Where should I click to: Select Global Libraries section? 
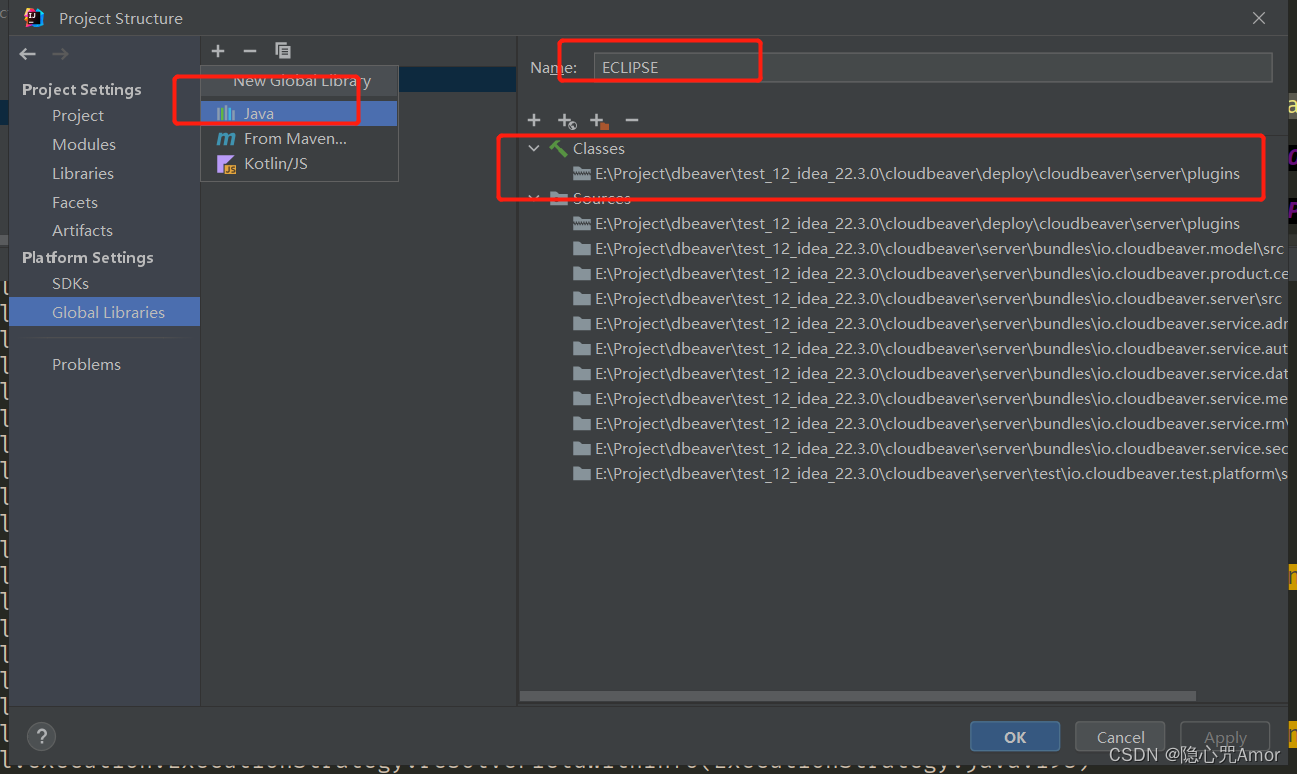105,312
